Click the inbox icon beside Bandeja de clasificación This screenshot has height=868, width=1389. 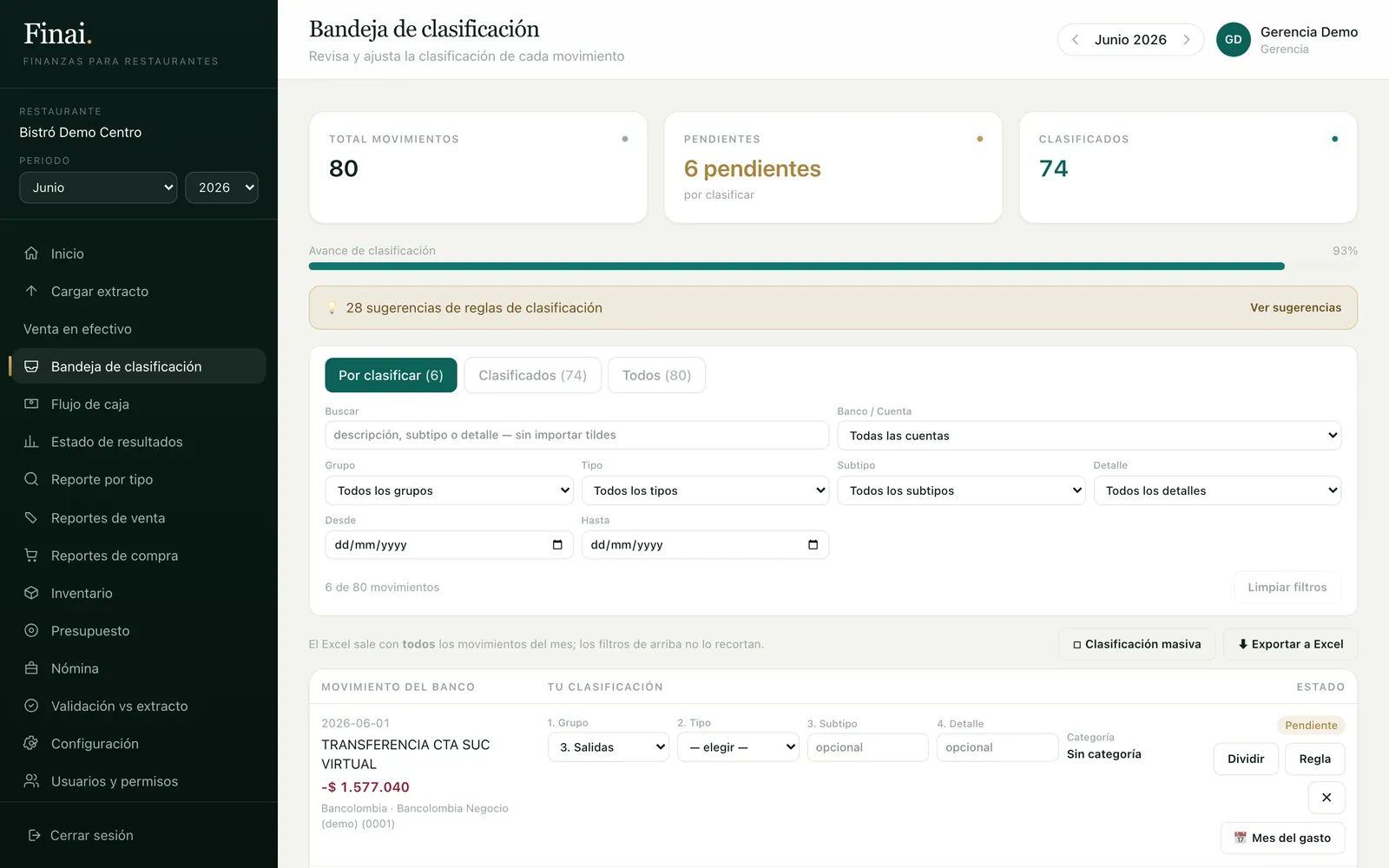click(31, 366)
